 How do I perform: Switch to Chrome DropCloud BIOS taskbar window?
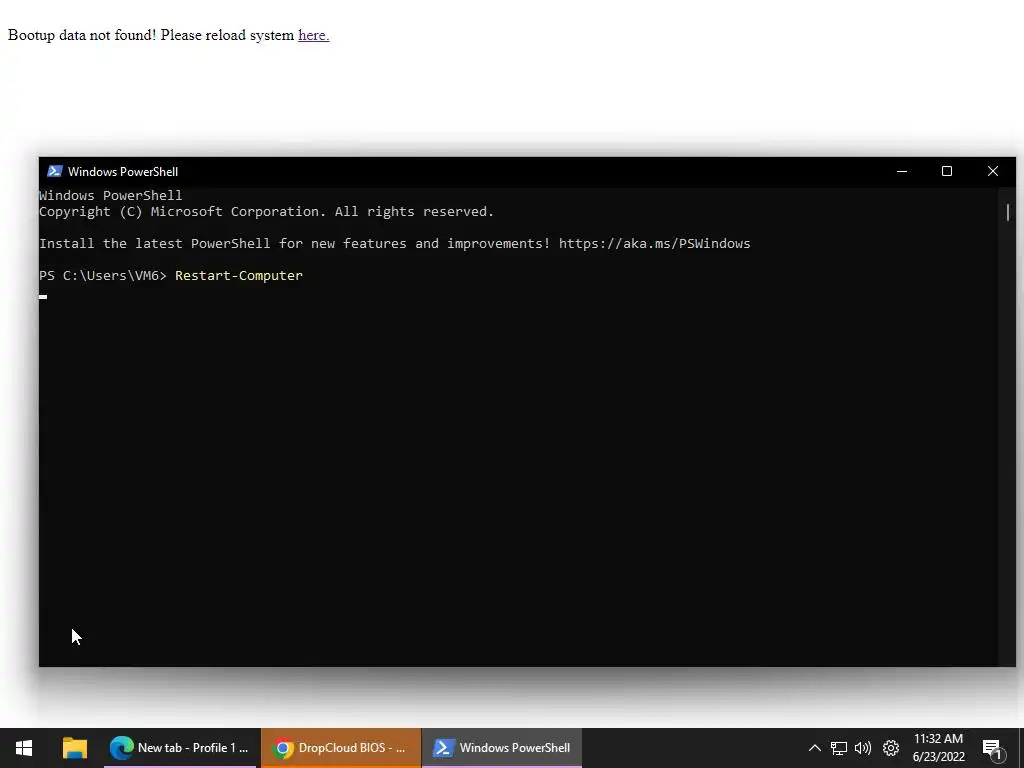(341, 748)
